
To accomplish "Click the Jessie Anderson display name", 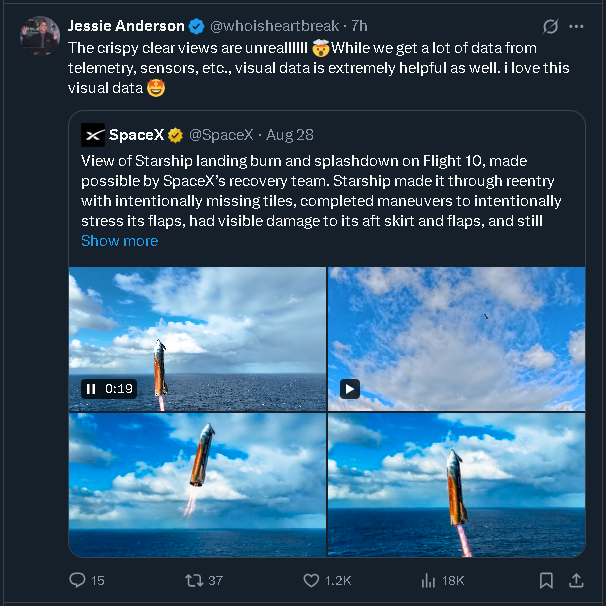I will click(x=126, y=26).
